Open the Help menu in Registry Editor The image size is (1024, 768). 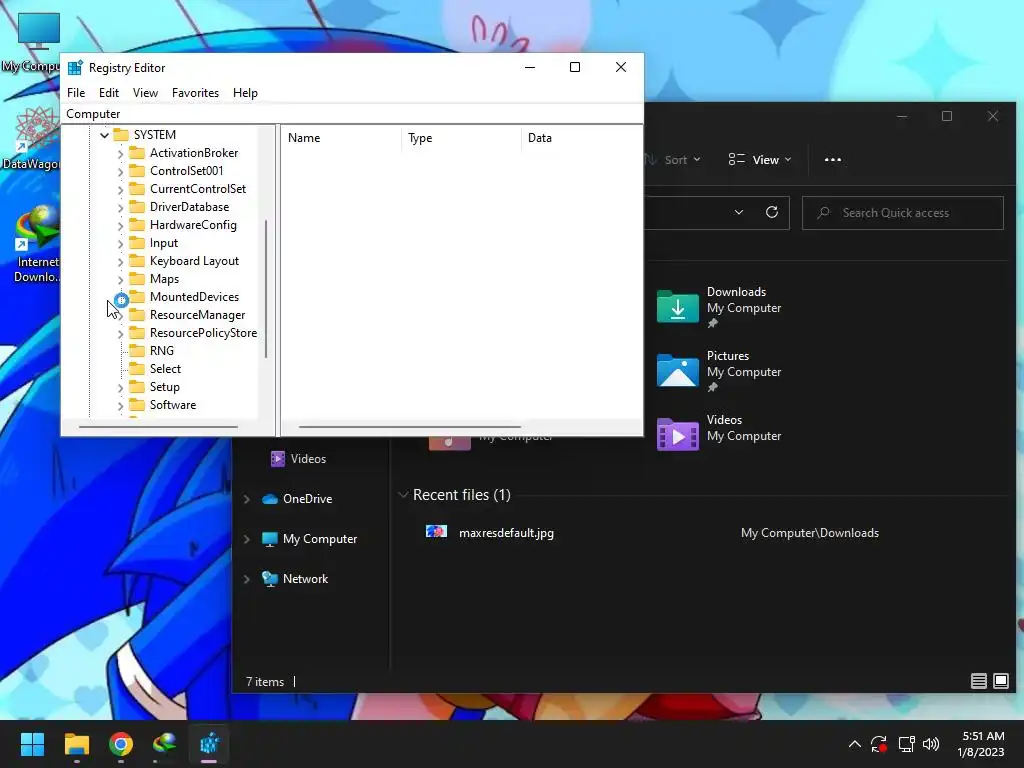pos(245,93)
